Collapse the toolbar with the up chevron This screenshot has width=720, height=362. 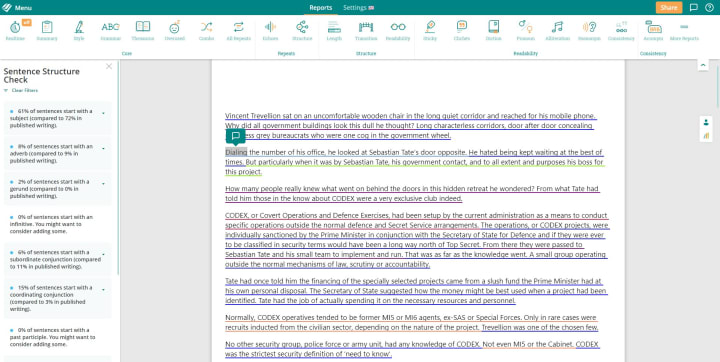[703, 65]
